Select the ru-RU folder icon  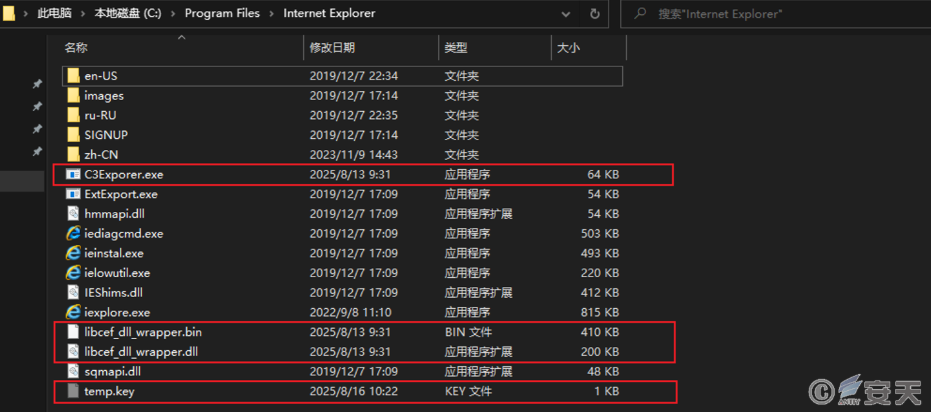tap(73, 115)
